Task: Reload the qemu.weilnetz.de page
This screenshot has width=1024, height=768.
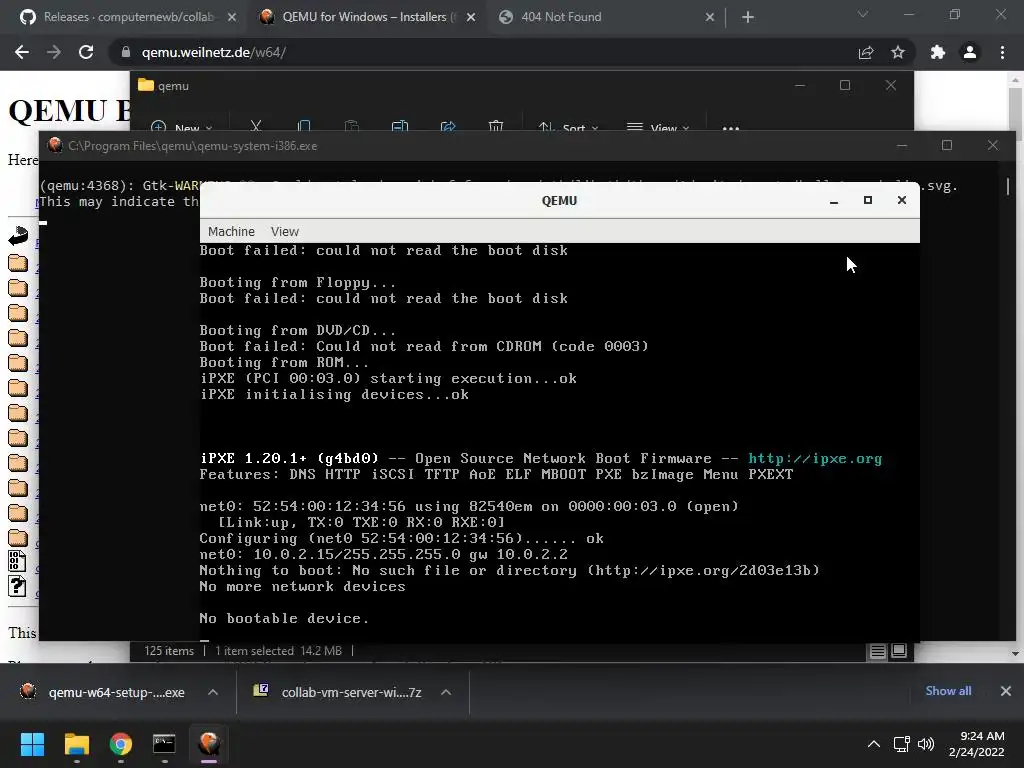Action: pyautogui.click(x=86, y=52)
